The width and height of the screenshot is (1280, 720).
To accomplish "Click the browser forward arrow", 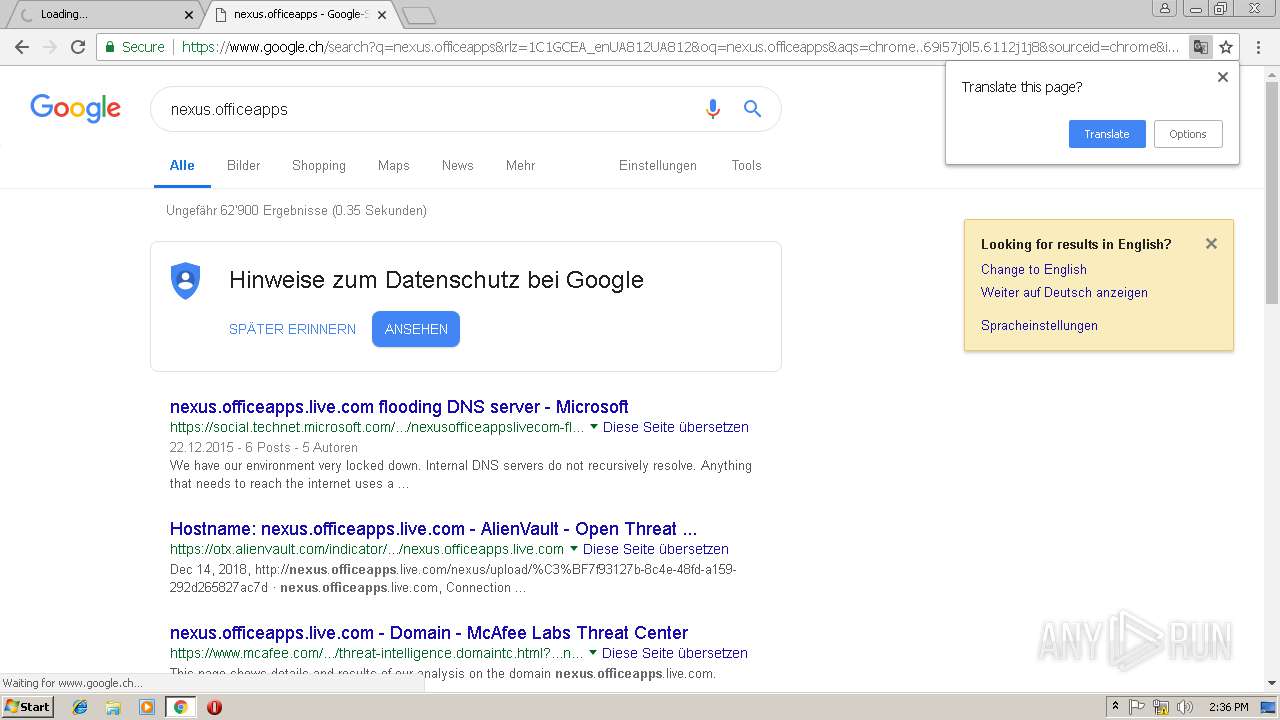I will click(49, 47).
